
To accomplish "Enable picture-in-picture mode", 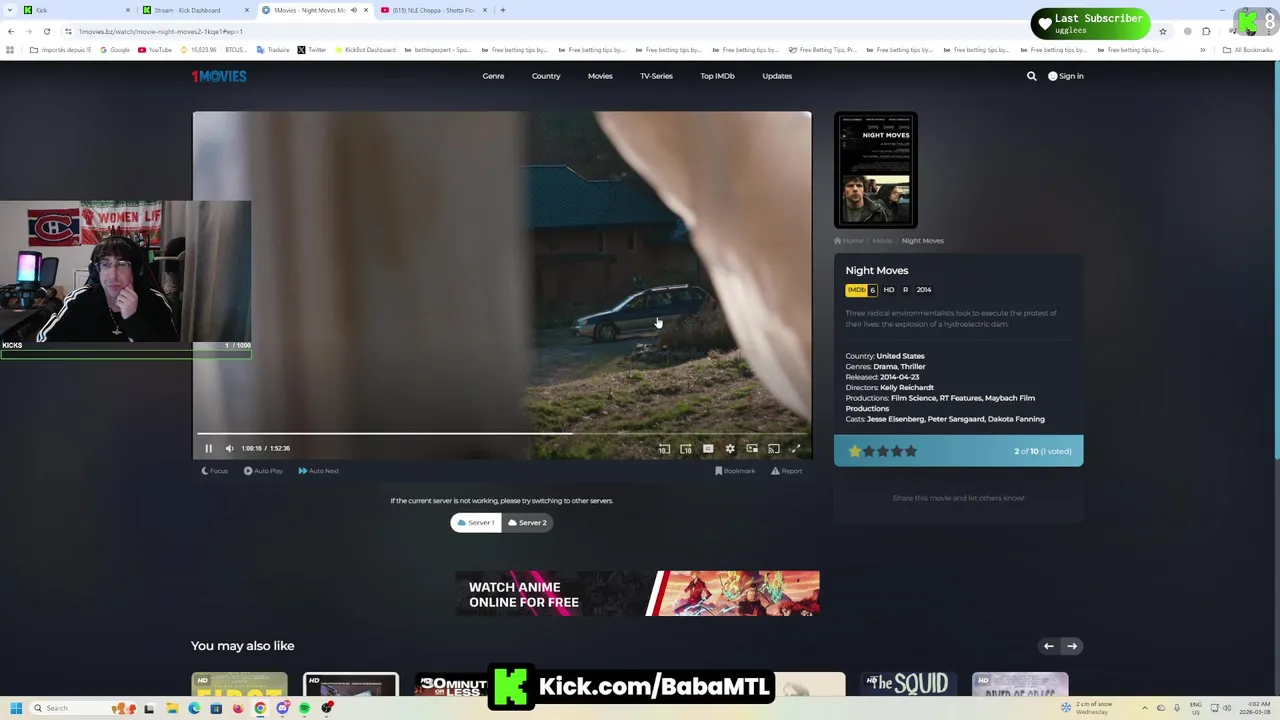I will click(752, 449).
